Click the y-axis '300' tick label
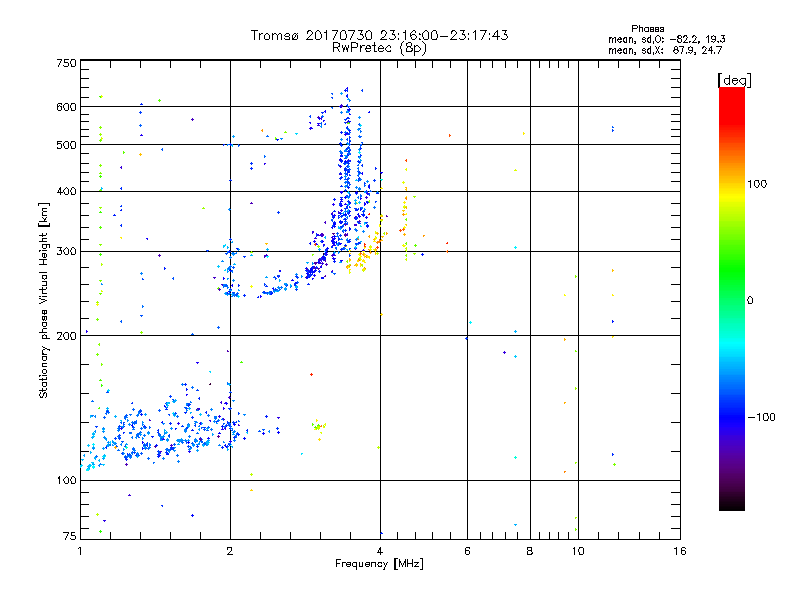 66,252
